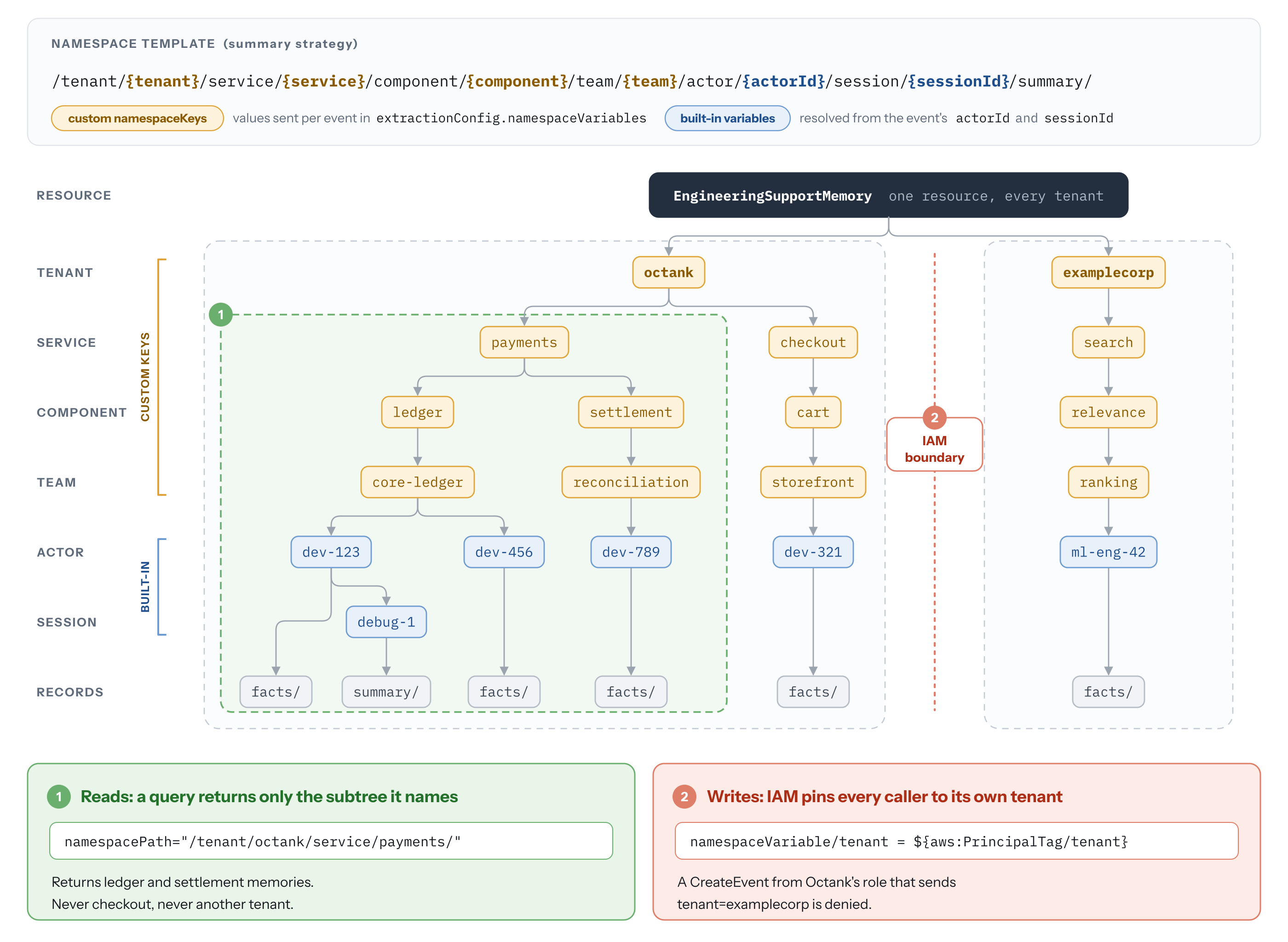Click the settlement component node

(x=631, y=412)
